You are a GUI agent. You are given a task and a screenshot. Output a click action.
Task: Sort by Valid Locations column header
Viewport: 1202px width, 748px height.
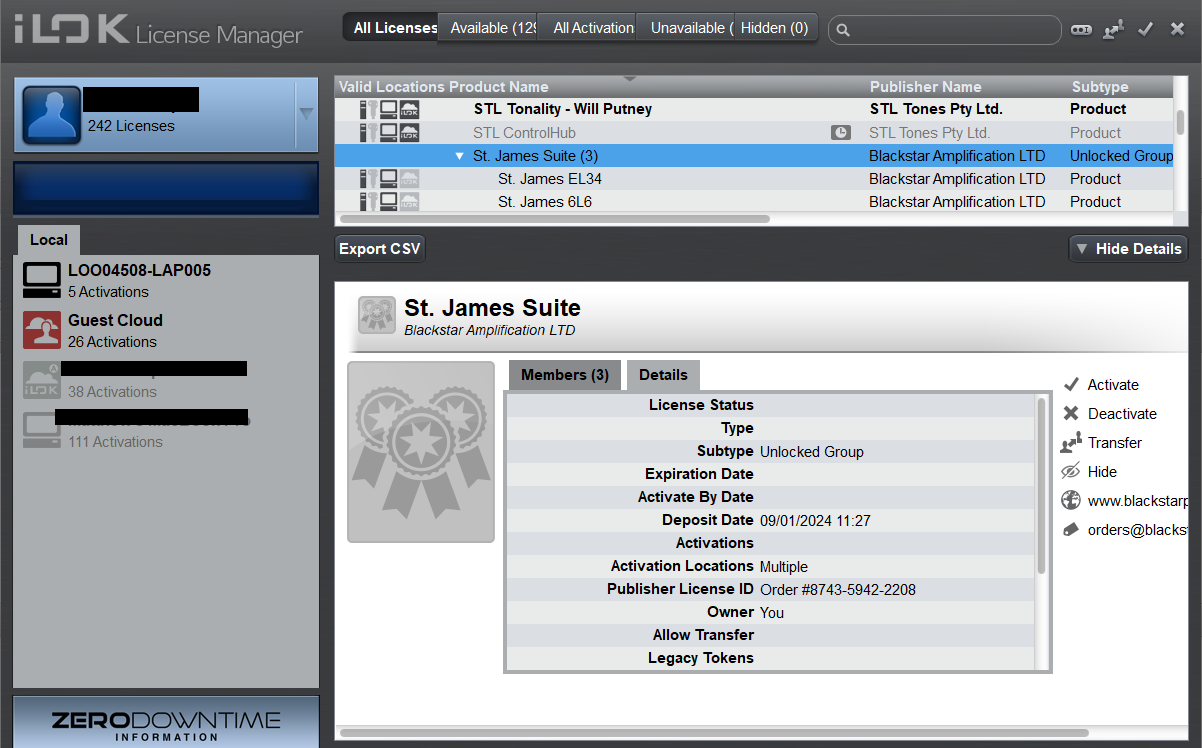pos(392,87)
